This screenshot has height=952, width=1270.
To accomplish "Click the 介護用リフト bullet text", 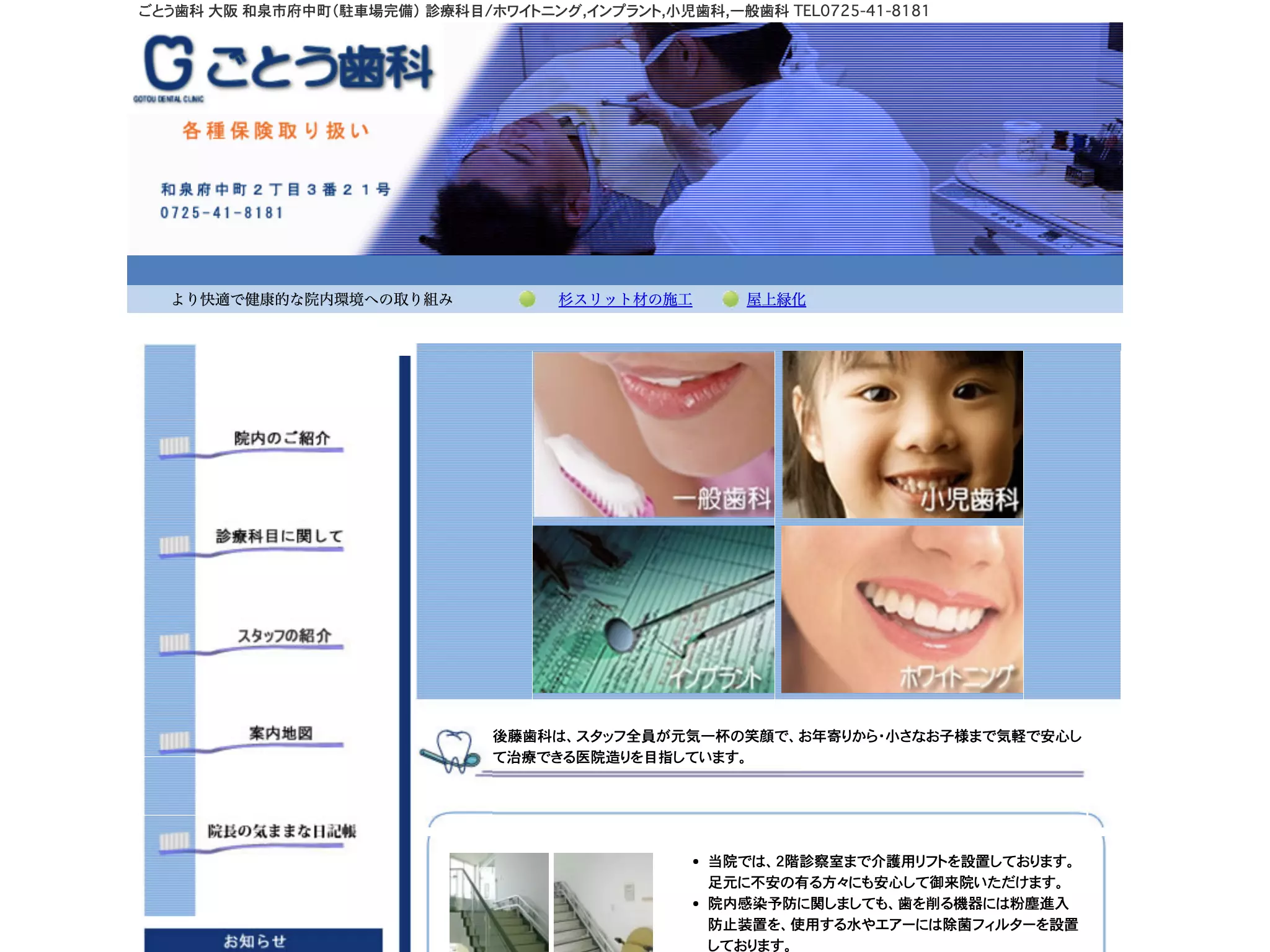I will 890,871.
